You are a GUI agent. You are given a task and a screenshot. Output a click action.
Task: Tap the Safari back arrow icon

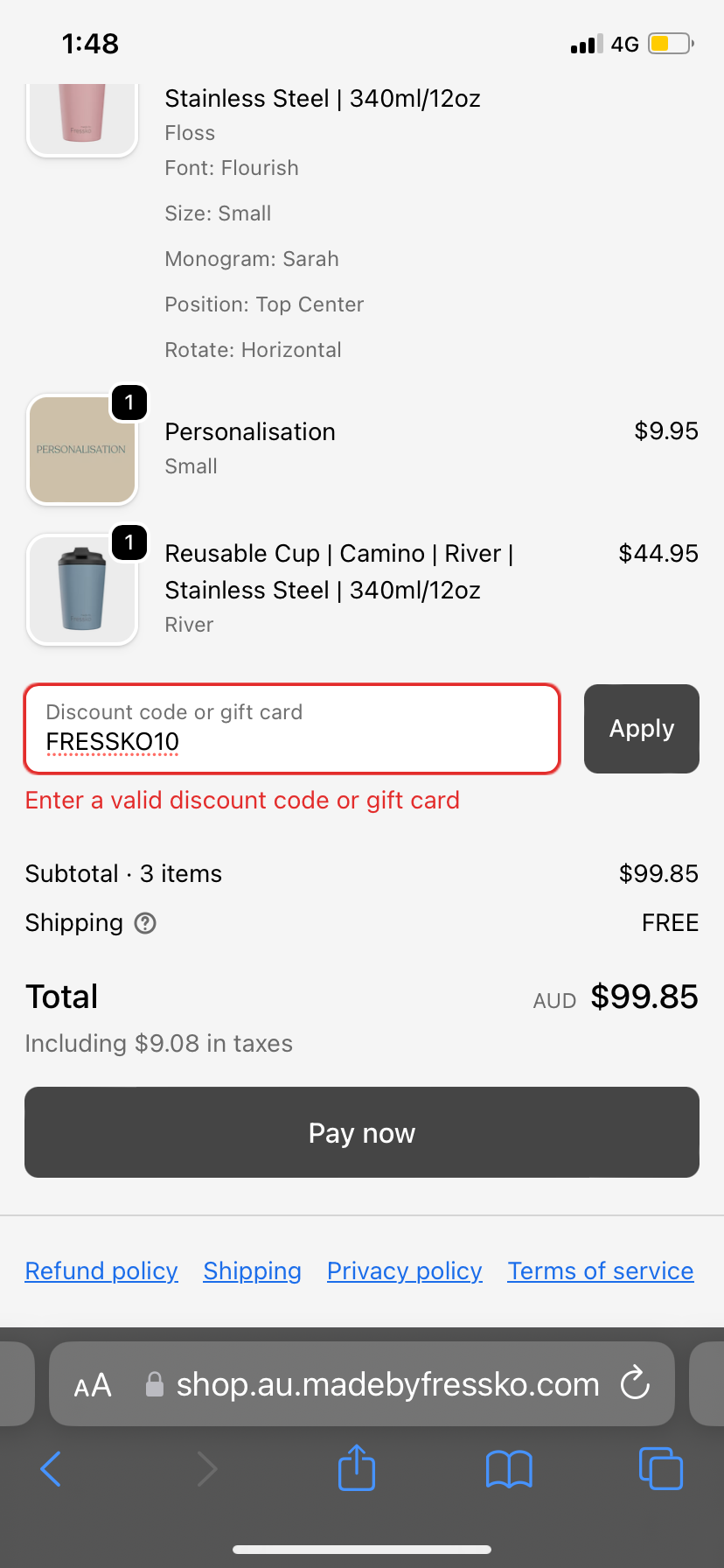[52, 1468]
